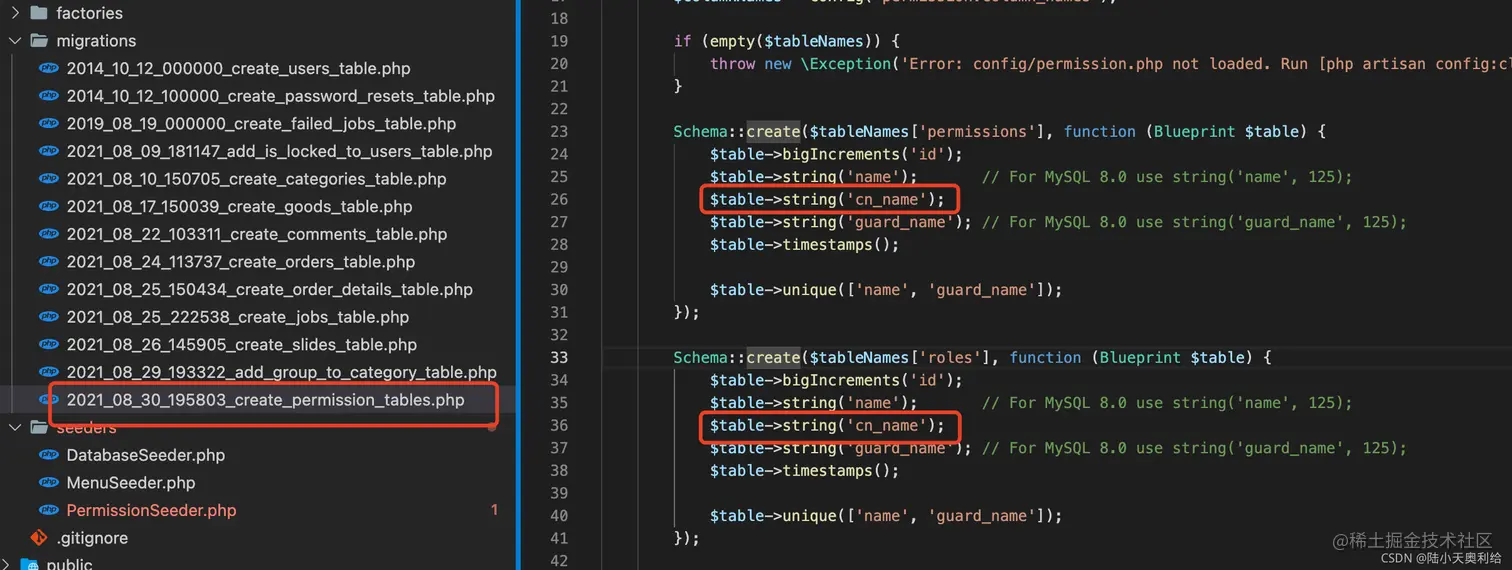Open 2014_10_12_100000_create_password_resets_table.php
This screenshot has height=570, width=1512.
point(281,97)
